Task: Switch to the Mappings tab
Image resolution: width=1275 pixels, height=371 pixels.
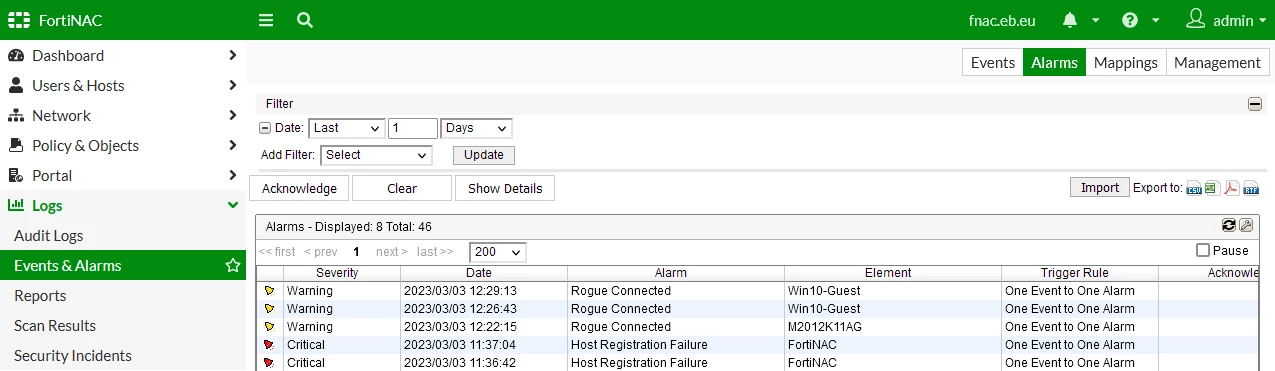Action: click(x=1126, y=62)
